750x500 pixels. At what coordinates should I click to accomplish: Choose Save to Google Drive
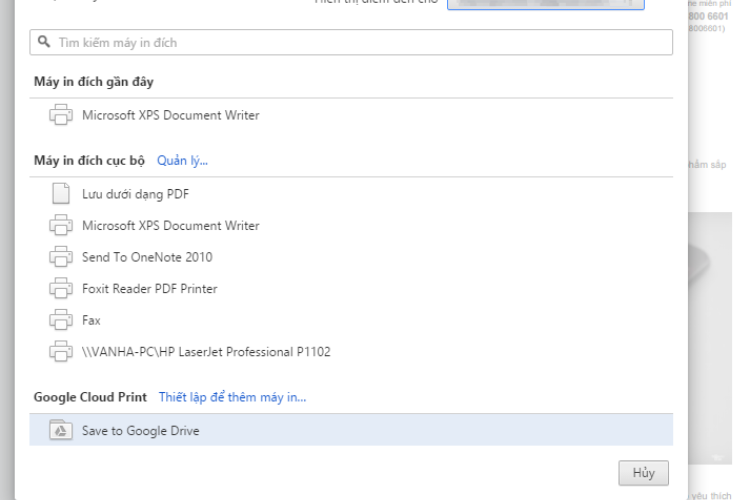click(351, 430)
